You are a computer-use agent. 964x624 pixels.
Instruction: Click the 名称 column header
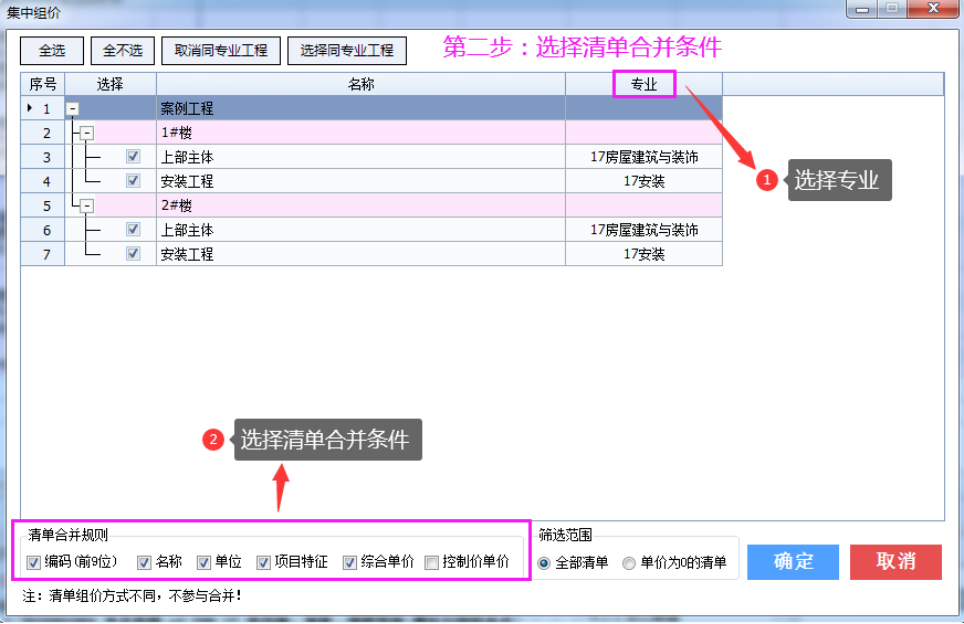click(360, 85)
